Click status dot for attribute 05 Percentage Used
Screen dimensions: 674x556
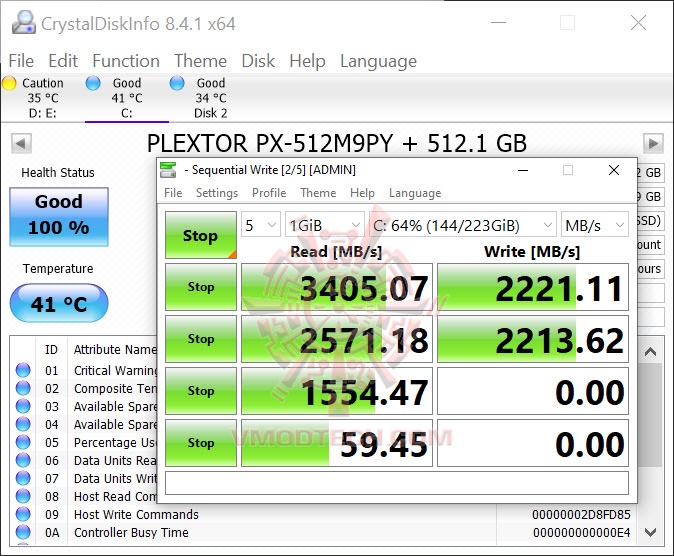coord(23,442)
